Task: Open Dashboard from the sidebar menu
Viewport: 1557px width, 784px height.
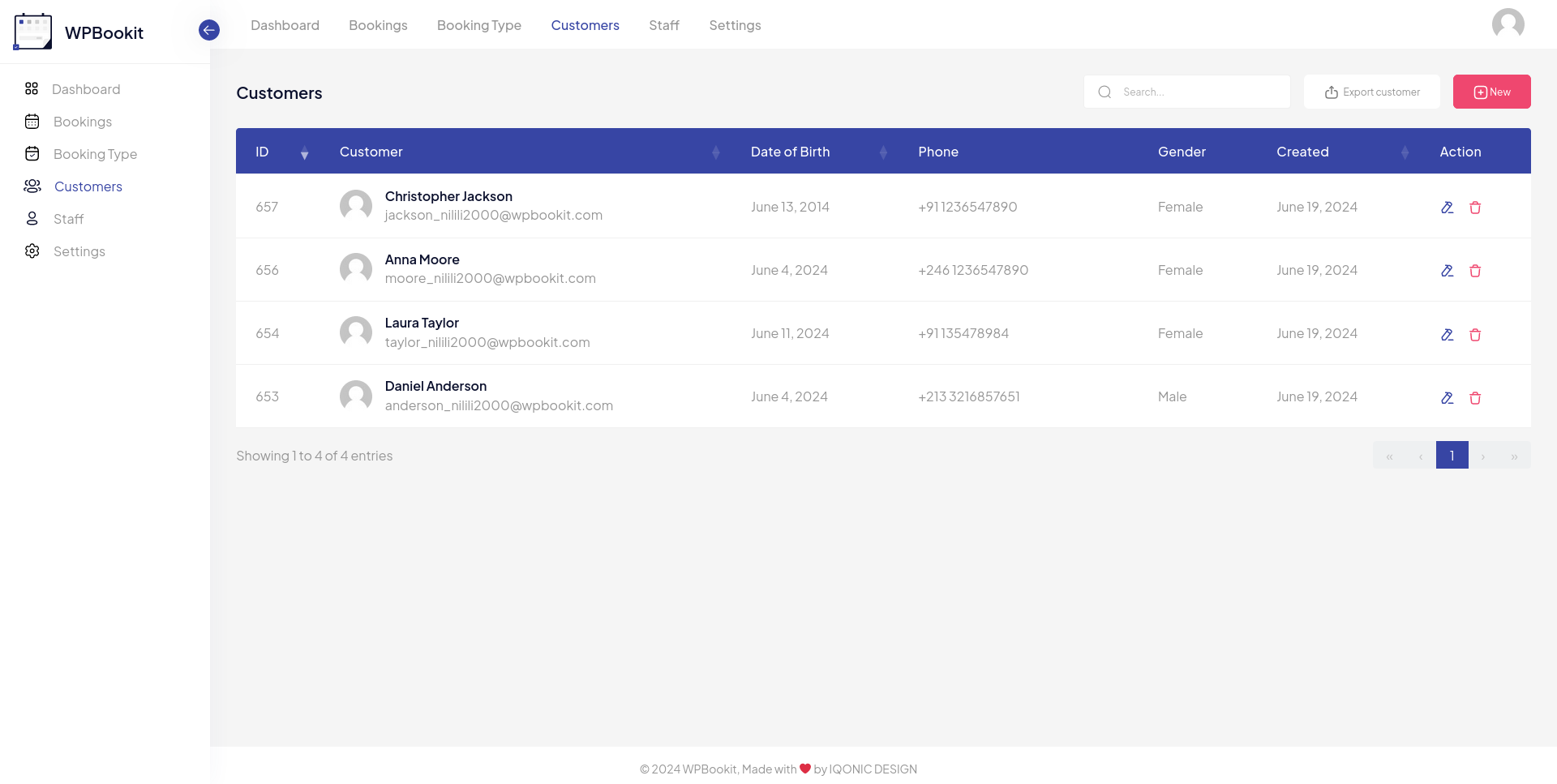Action: coord(86,89)
